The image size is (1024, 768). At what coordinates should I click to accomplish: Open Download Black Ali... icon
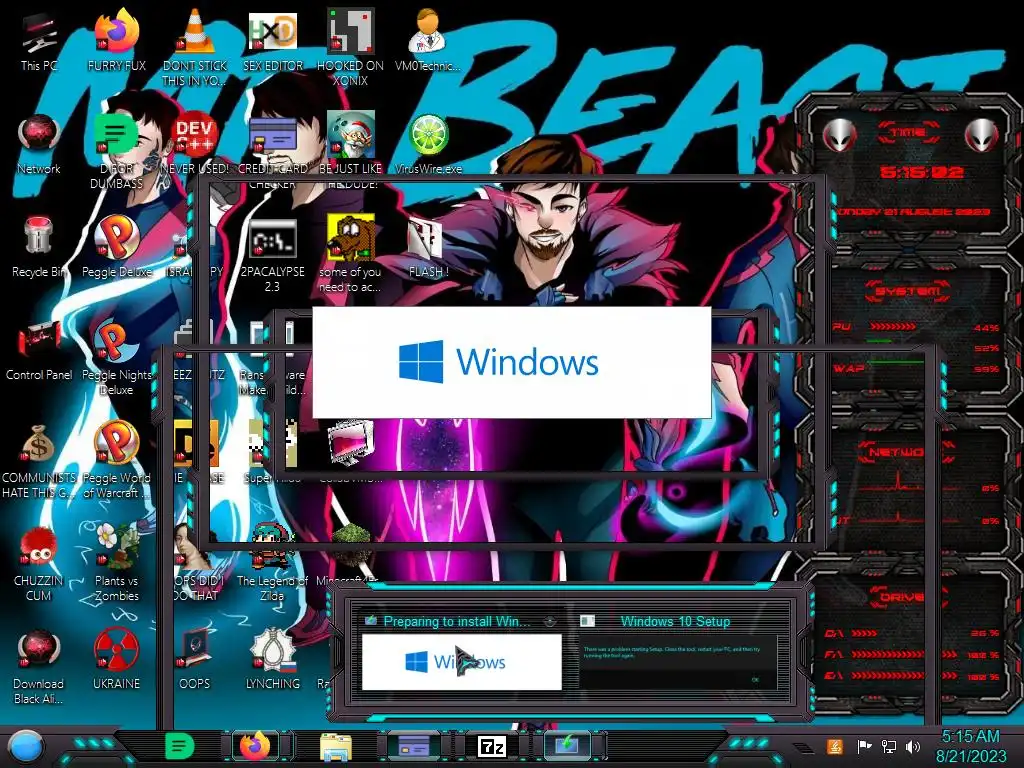coord(39,666)
